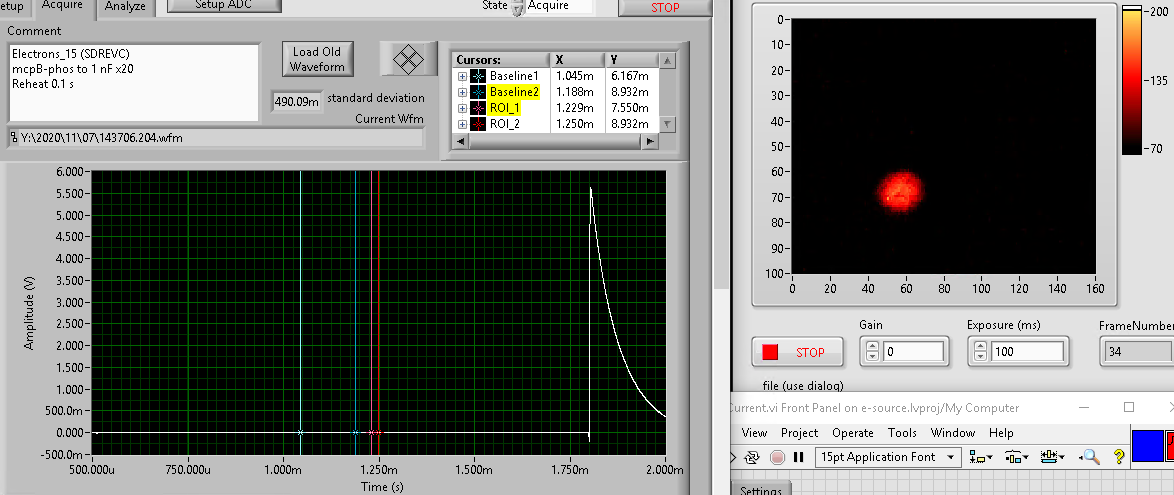Switch to the Analyze tab

126,7
